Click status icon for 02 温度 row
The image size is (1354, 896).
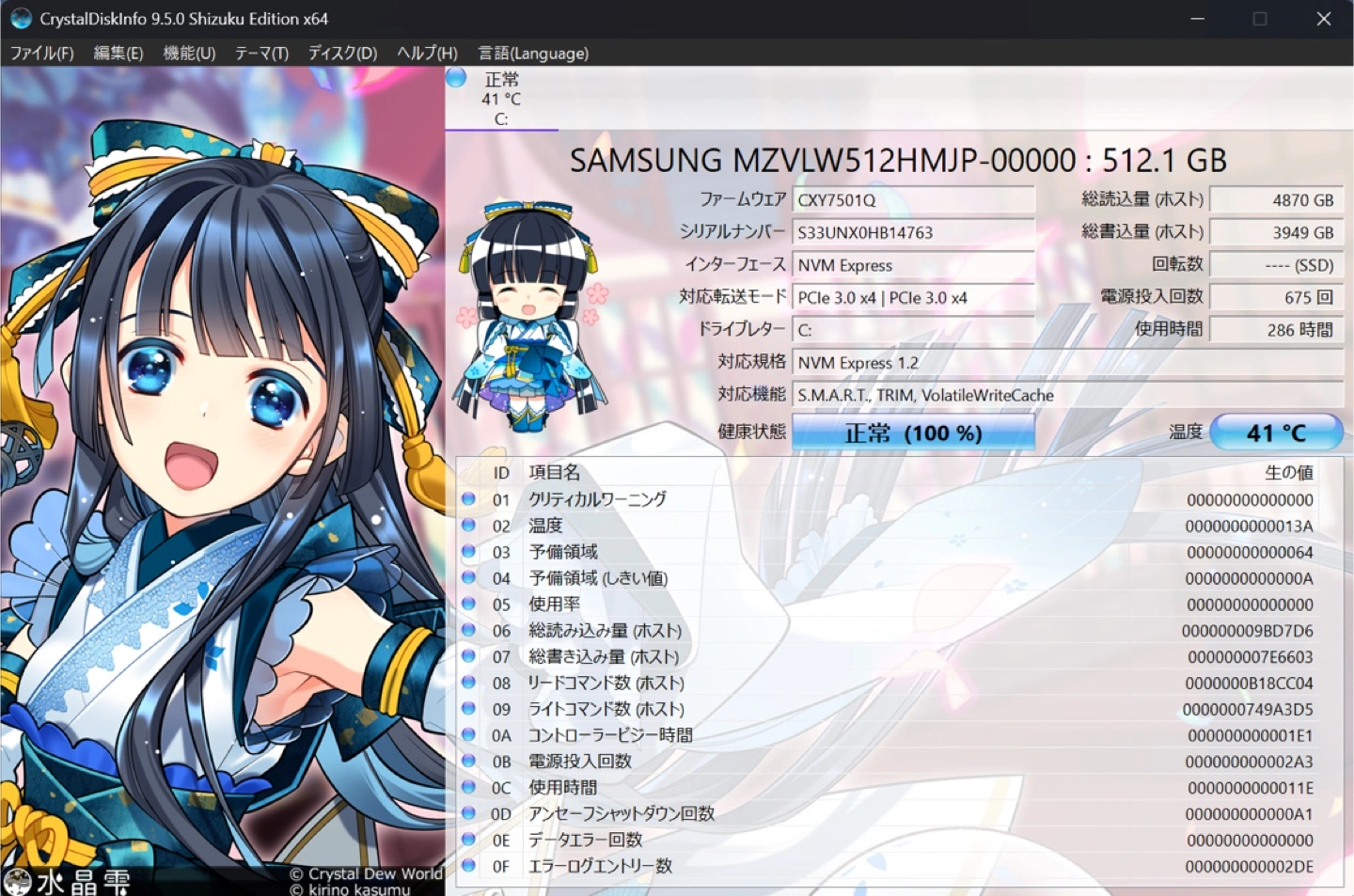click(x=468, y=525)
